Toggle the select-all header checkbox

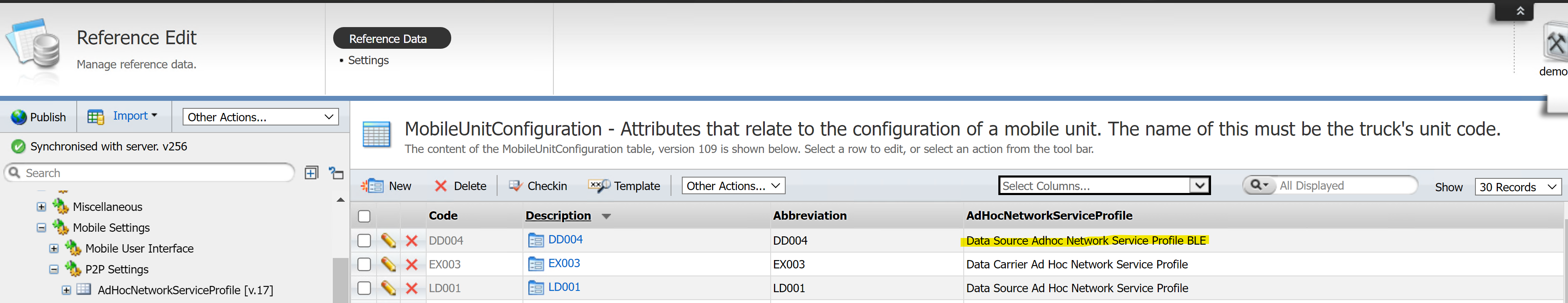[x=364, y=216]
